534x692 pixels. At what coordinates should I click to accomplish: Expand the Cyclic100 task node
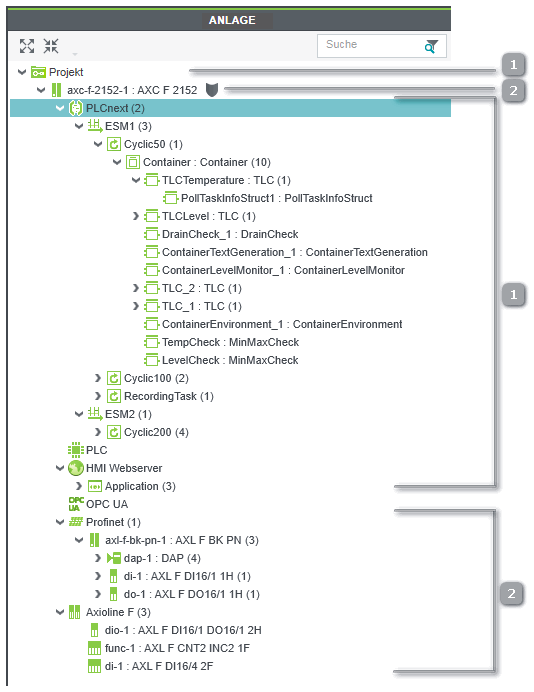click(x=98, y=378)
